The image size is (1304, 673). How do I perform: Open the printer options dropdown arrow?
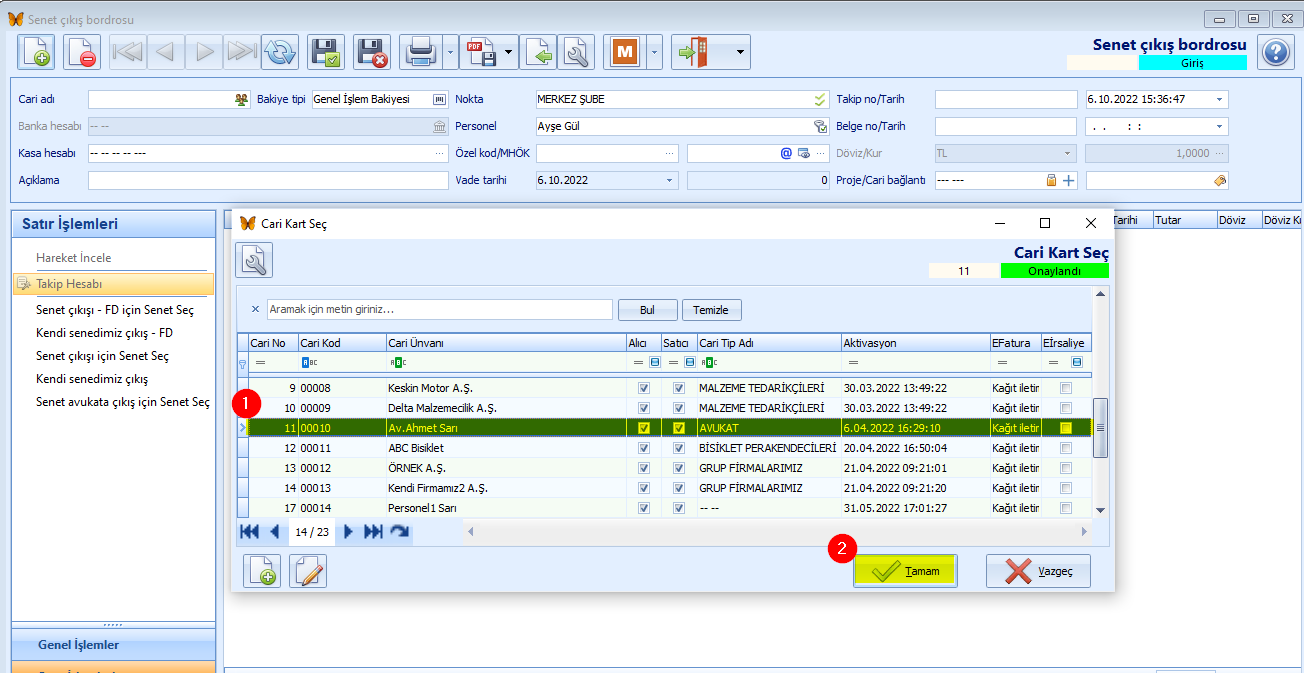(x=449, y=52)
